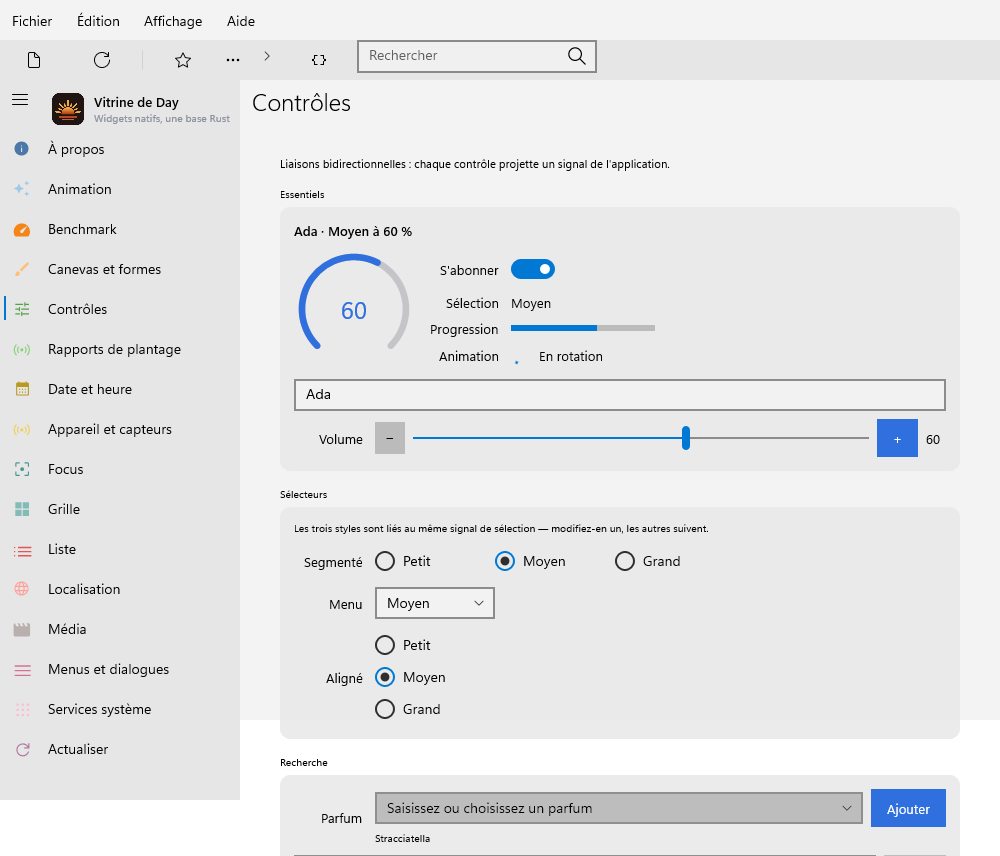Go to the Benchmark page label
The height and width of the screenshot is (856, 1000).
tap(82, 229)
